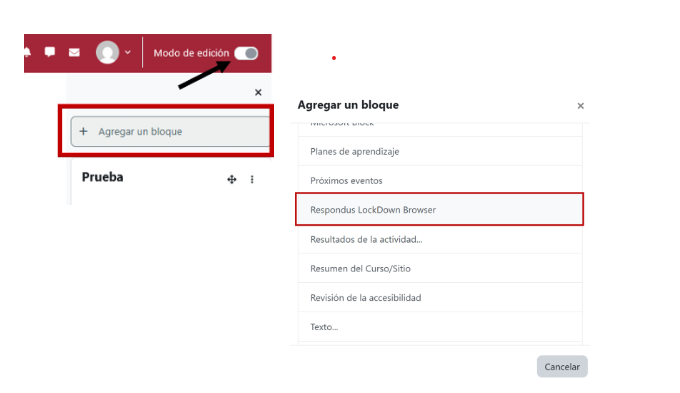
Task: Select Resultados de la actividad block
Action: coord(440,239)
